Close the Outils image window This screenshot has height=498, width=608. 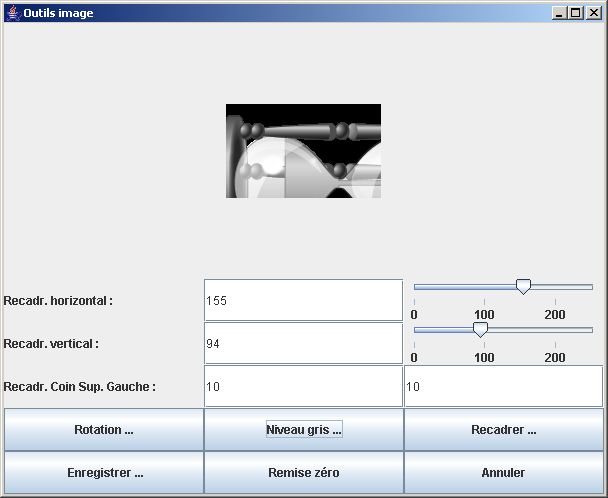(593, 13)
